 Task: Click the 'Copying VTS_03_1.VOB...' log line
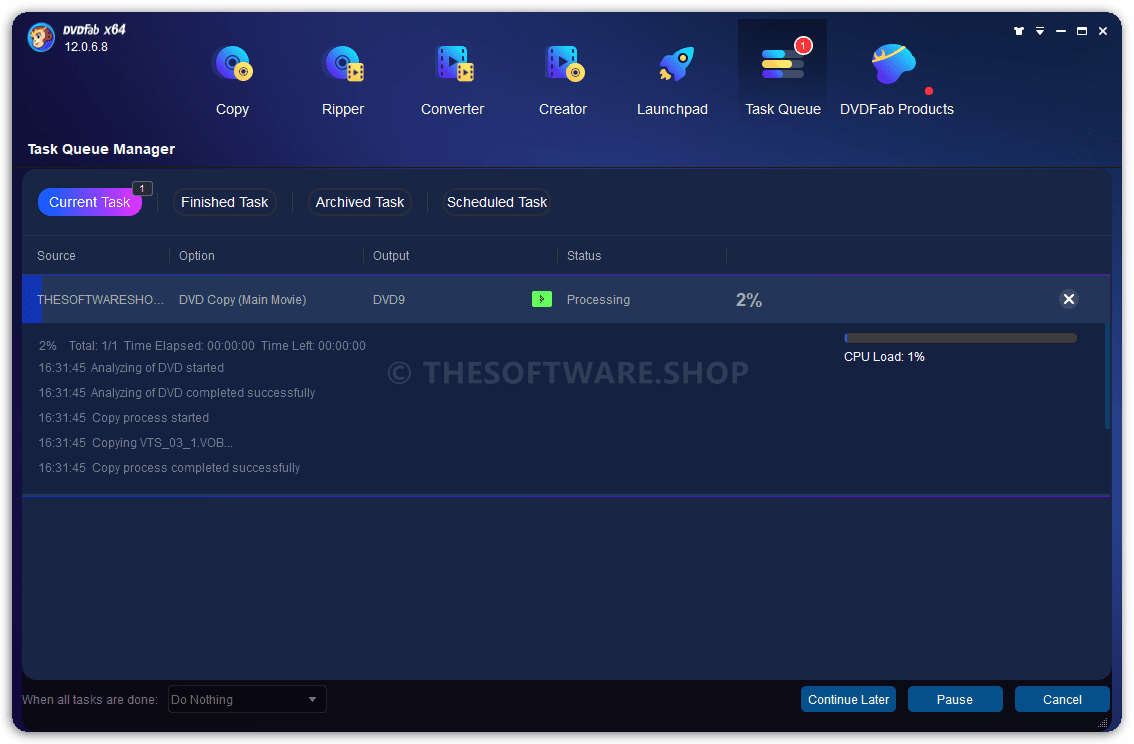pos(136,442)
